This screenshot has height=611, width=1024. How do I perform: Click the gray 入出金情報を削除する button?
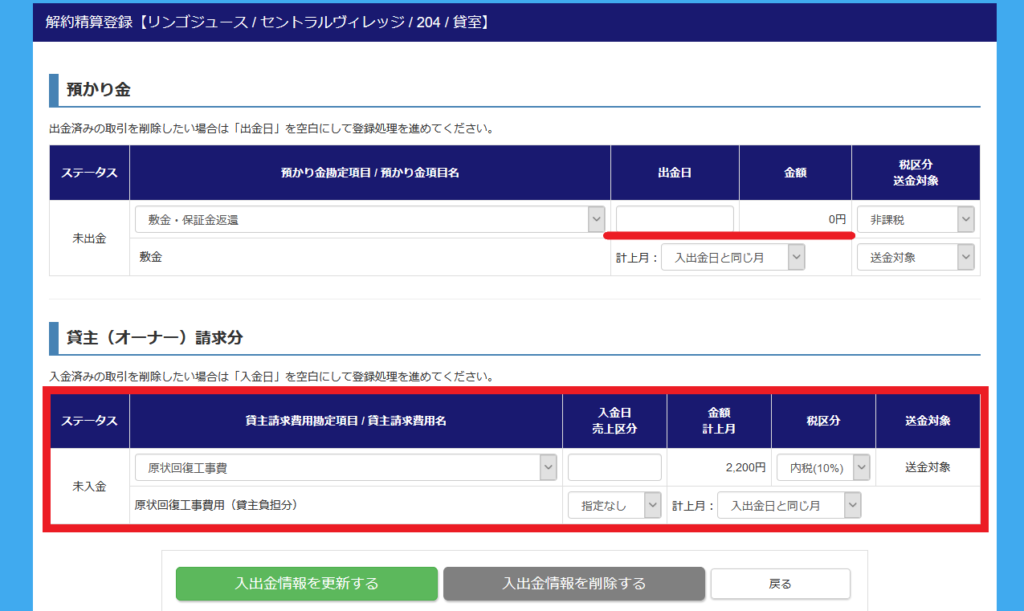(574, 583)
